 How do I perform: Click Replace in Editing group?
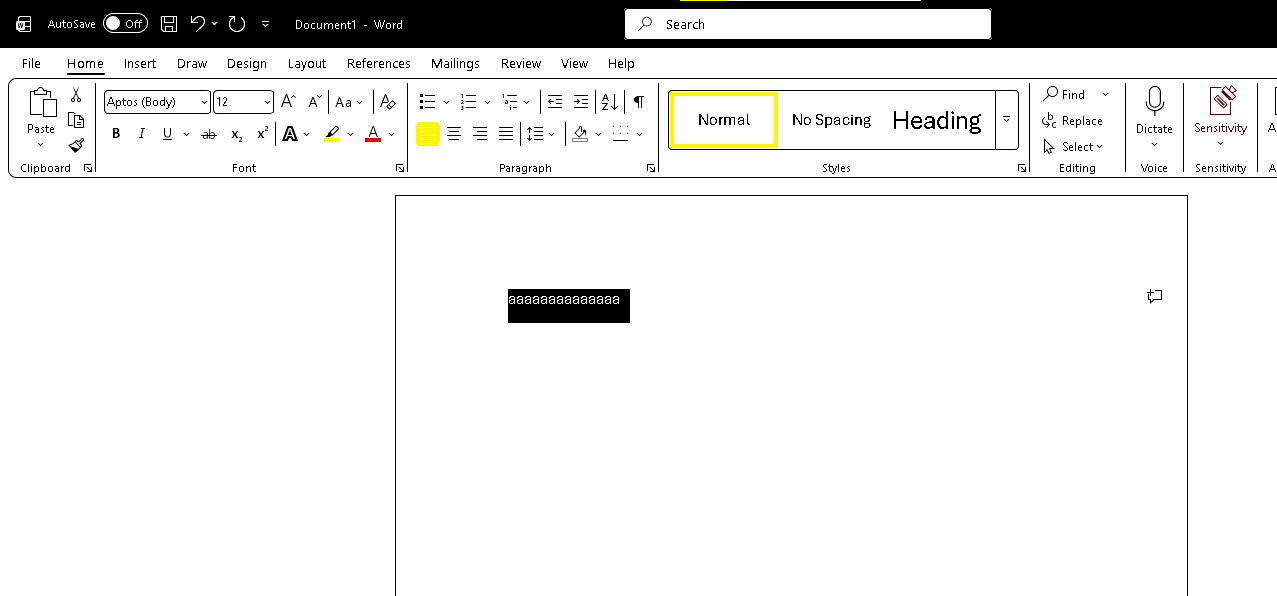point(1072,120)
